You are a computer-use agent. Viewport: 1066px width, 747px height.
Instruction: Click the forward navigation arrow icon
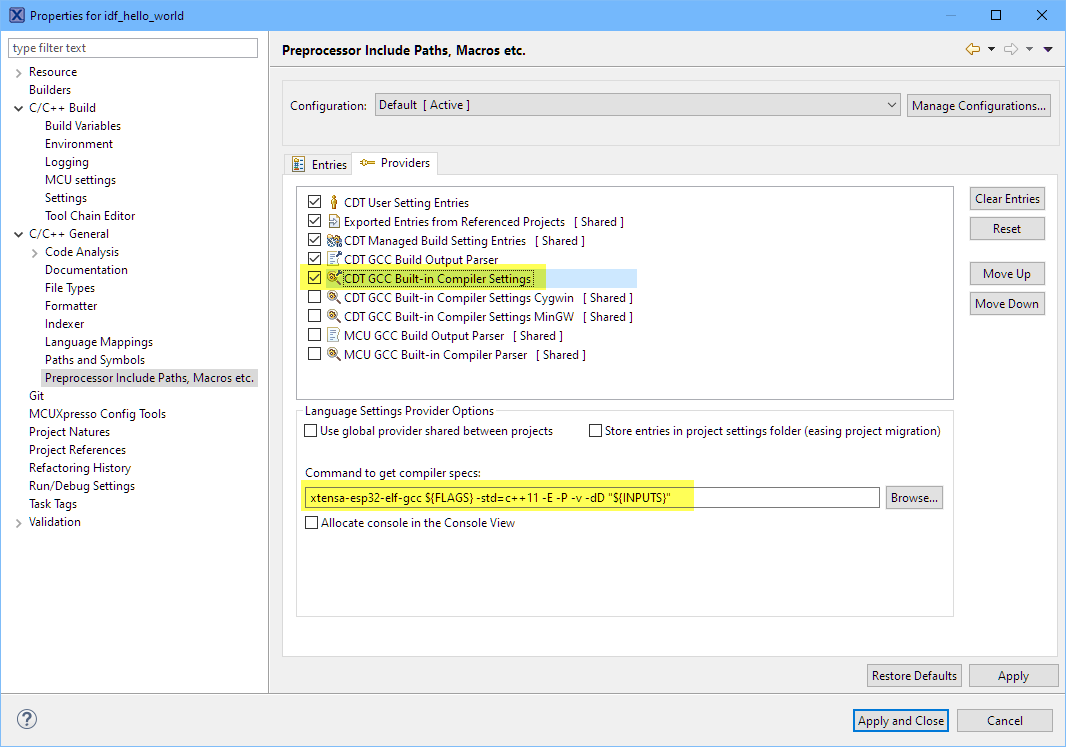pos(1011,49)
